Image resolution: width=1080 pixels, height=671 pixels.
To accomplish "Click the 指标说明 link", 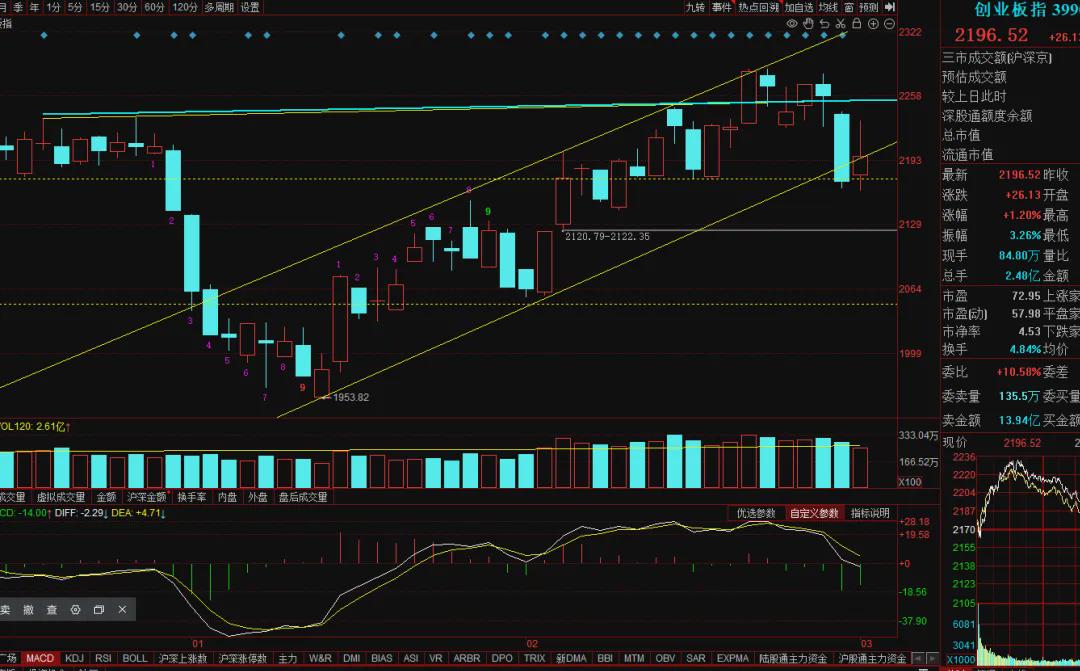I will (870, 513).
